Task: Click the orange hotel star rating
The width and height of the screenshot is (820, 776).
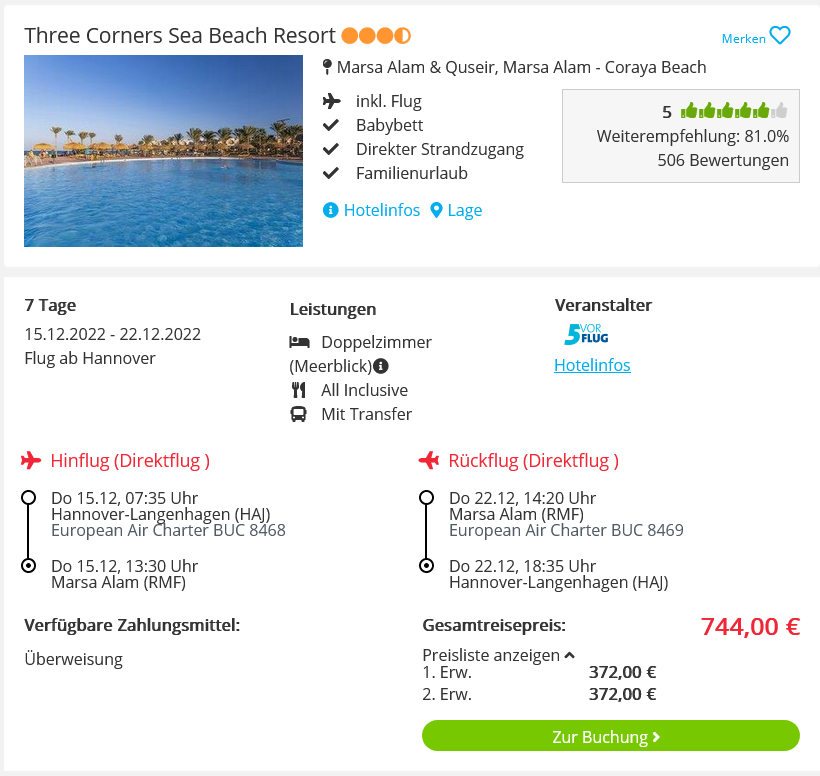Action: [x=376, y=36]
